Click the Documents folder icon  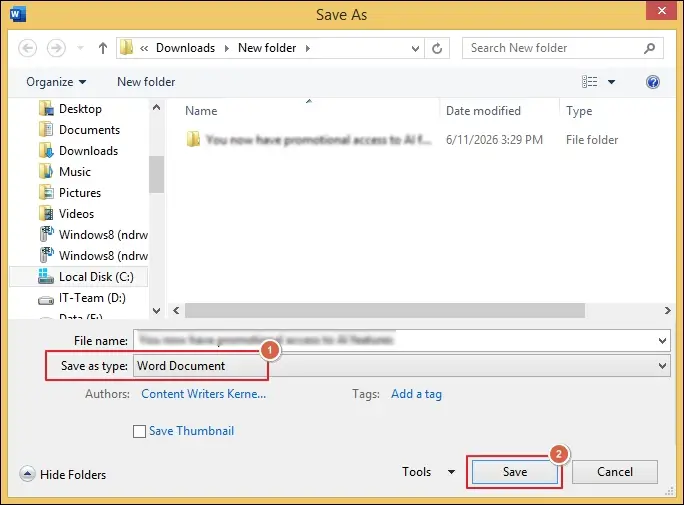pos(46,129)
